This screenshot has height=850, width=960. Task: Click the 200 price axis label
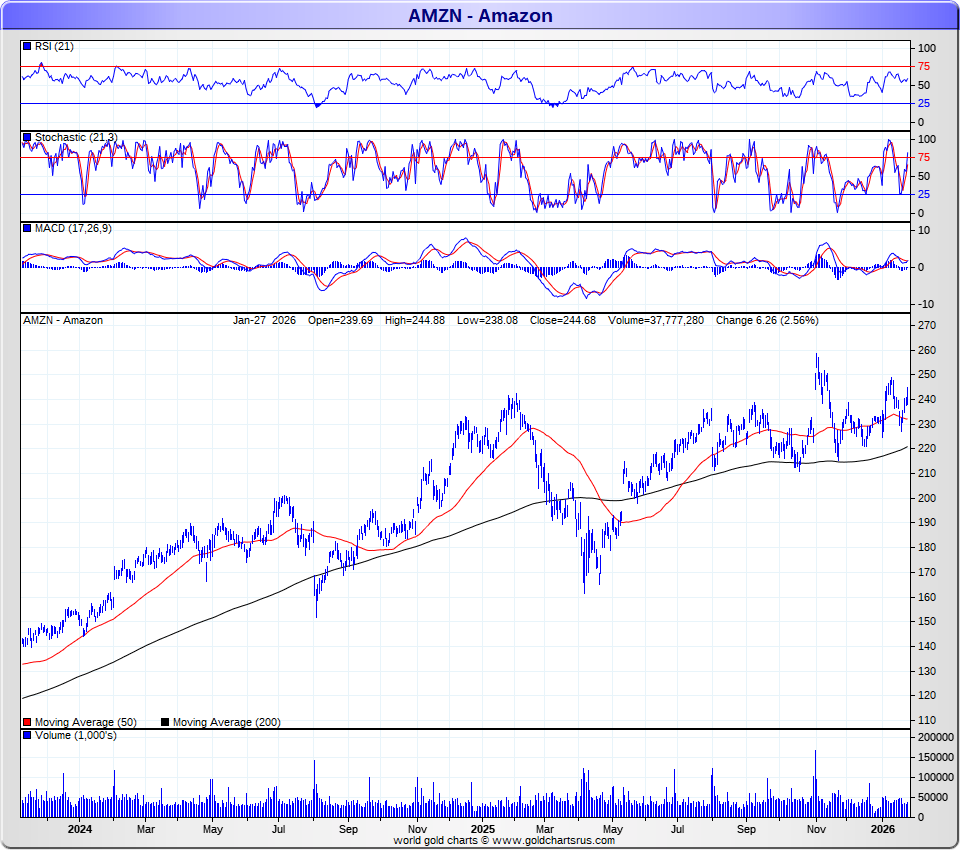coord(927,498)
